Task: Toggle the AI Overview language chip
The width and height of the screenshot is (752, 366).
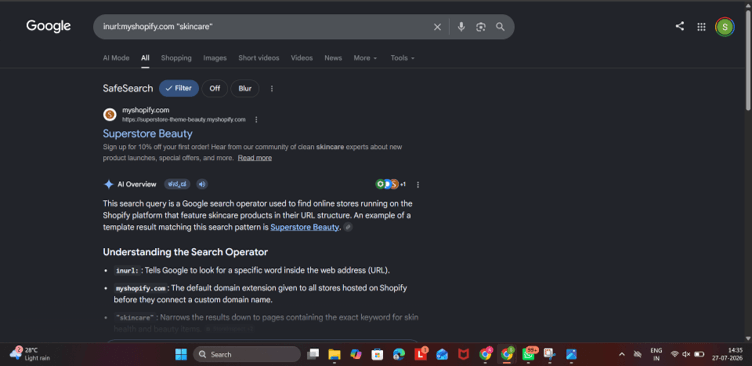Action: (x=177, y=184)
